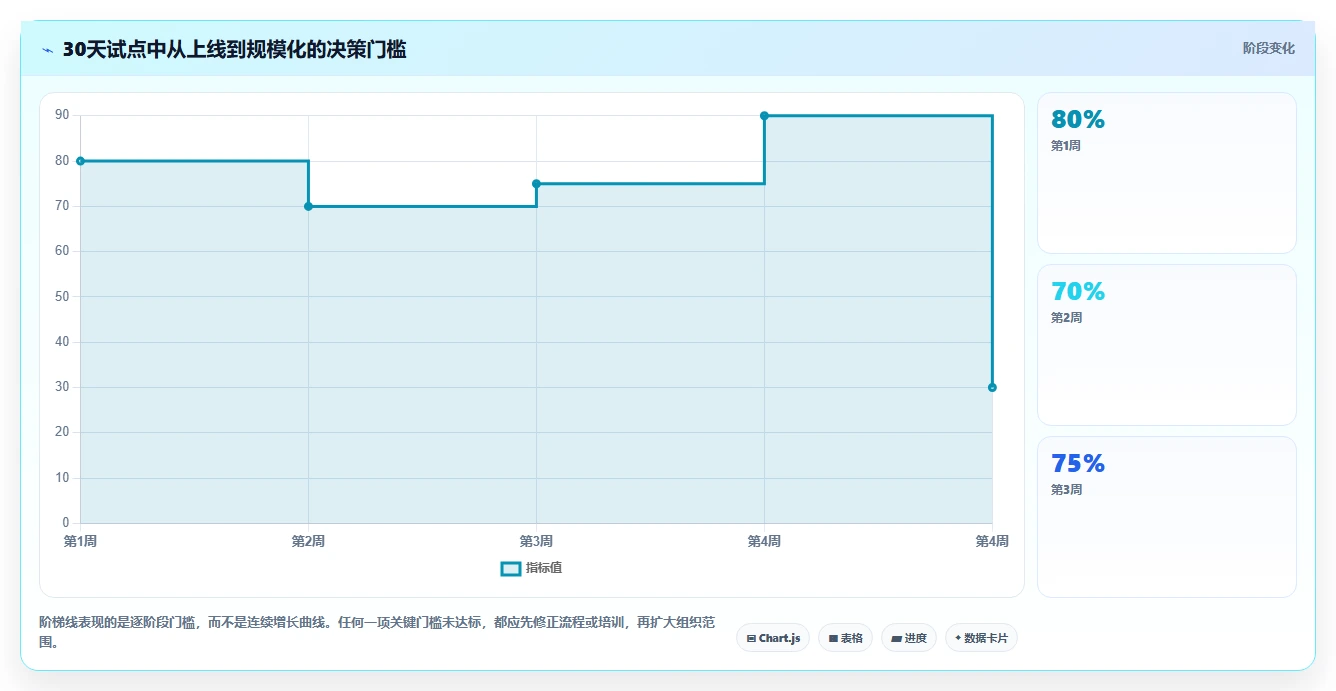The height and width of the screenshot is (691, 1336).
Task: Click the 80% value text
Action: click(1078, 120)
